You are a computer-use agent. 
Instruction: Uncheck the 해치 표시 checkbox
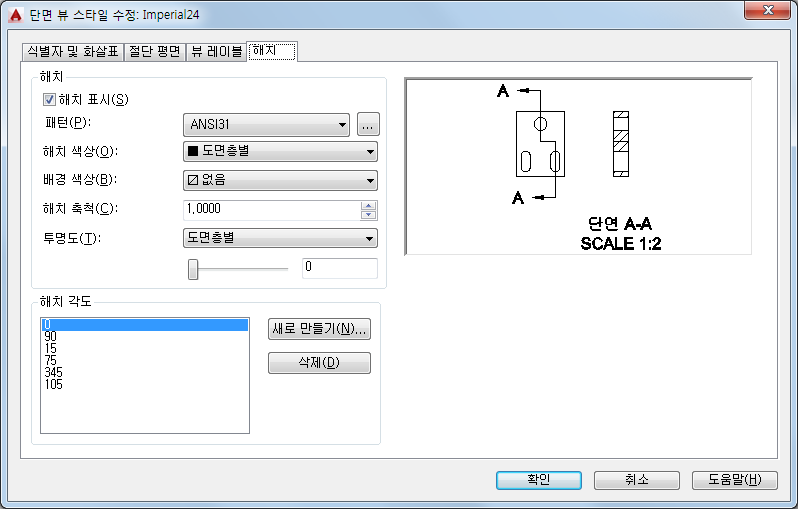(x=49, y=100)
